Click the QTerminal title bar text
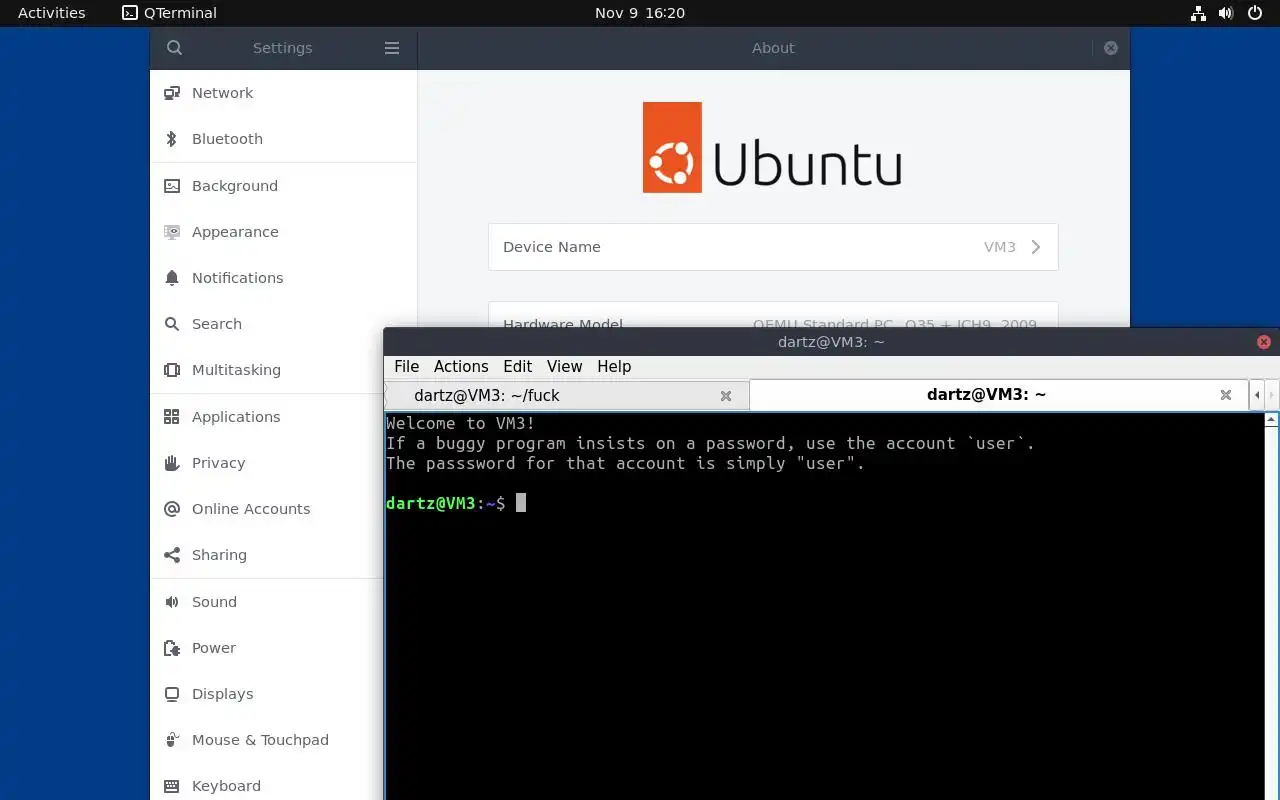This screenshot has width=1280, height=800. [x=831, y=342]
